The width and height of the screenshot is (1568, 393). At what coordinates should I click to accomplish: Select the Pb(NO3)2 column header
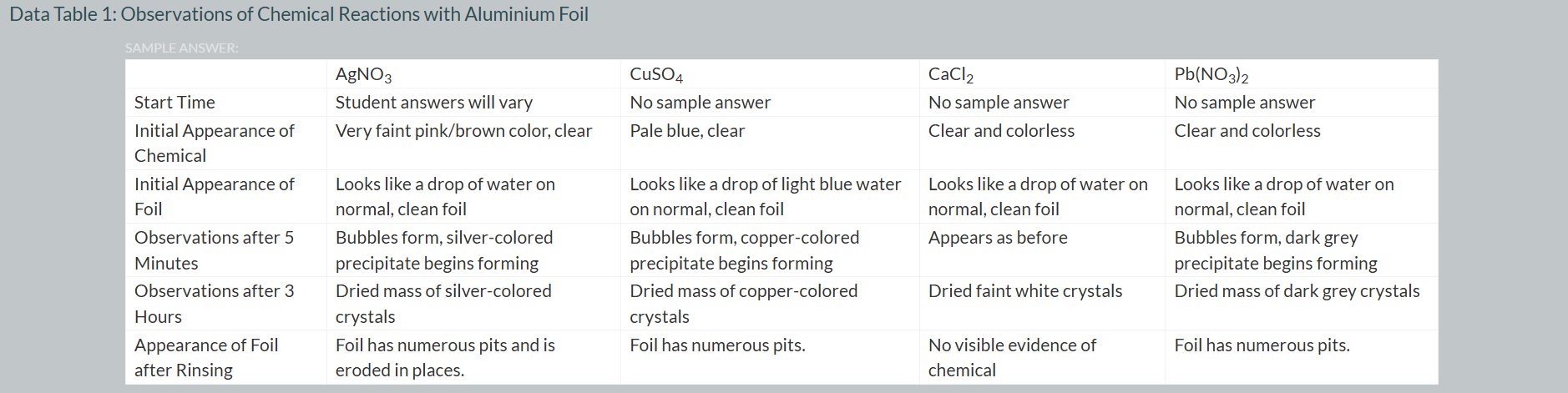[1211, 74]
